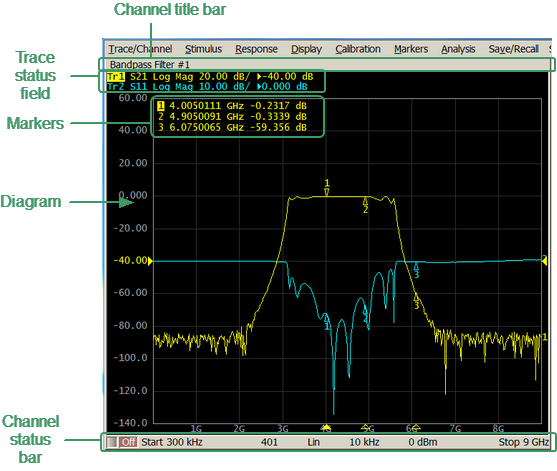Click the Start 300 kHz field
This screenshot has height=471, width=557.
pos(172,442)
